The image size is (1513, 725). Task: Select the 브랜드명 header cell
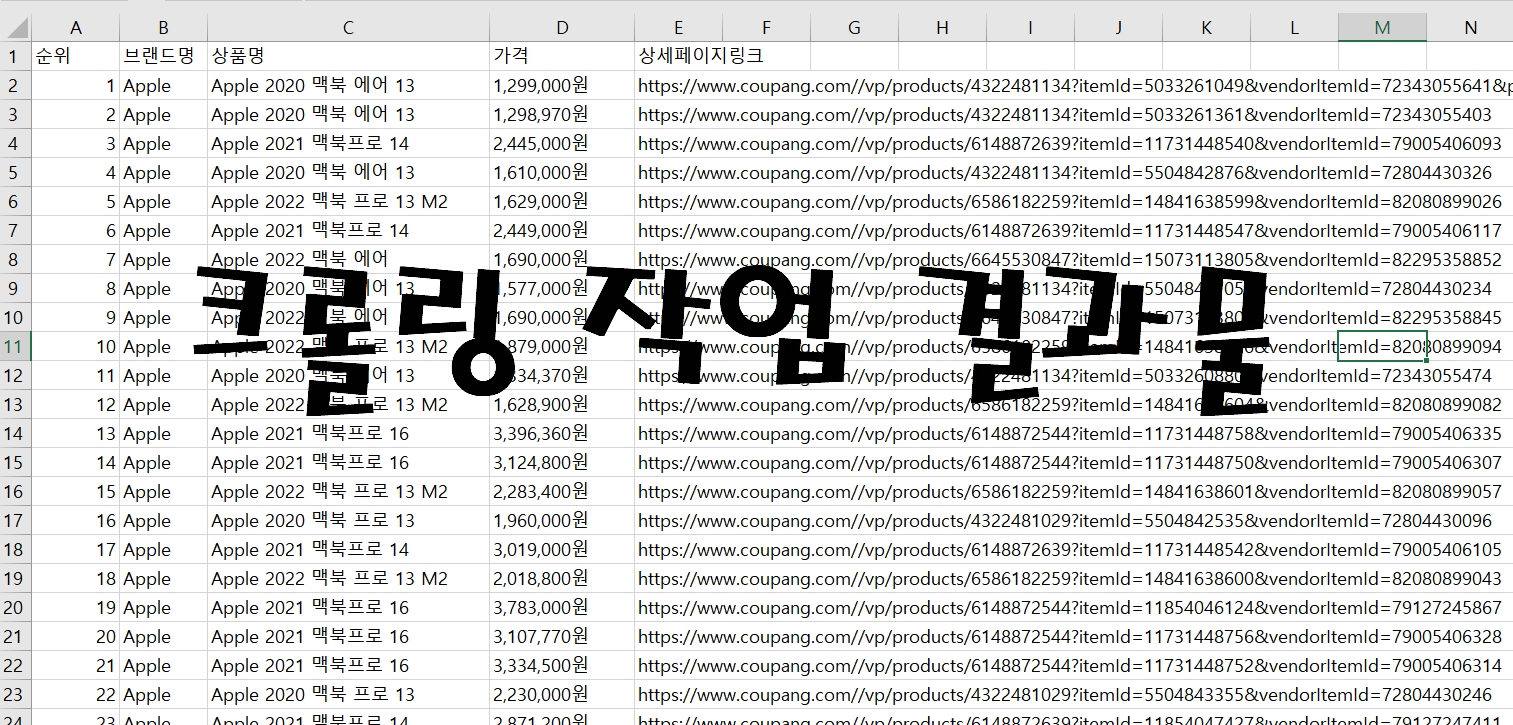pyautogui.click(x=163, y=56)
